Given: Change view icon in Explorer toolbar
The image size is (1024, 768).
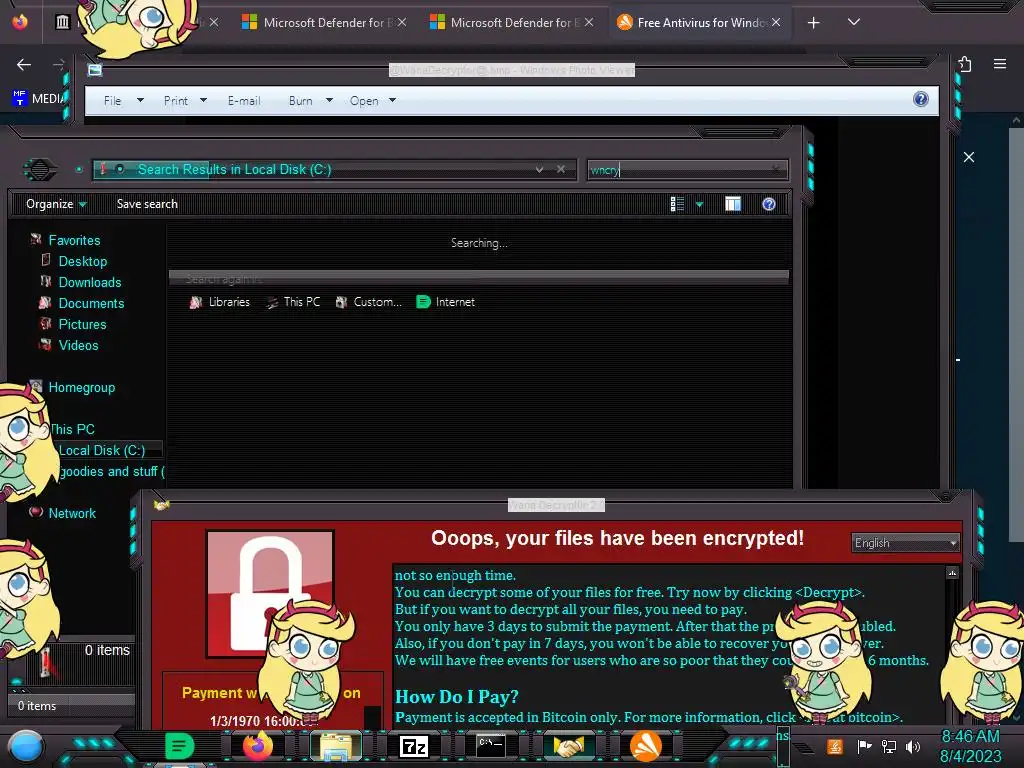Looking at the screenshot, I should click(677, 204).
